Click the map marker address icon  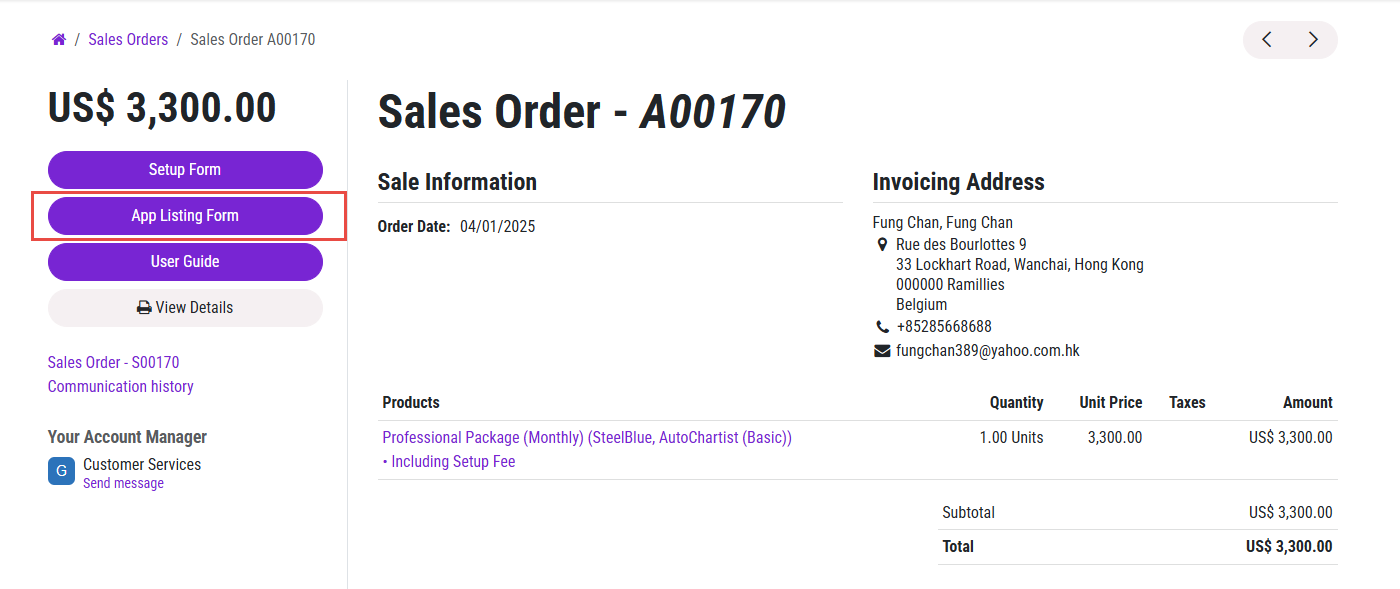(x=882, y=245)
